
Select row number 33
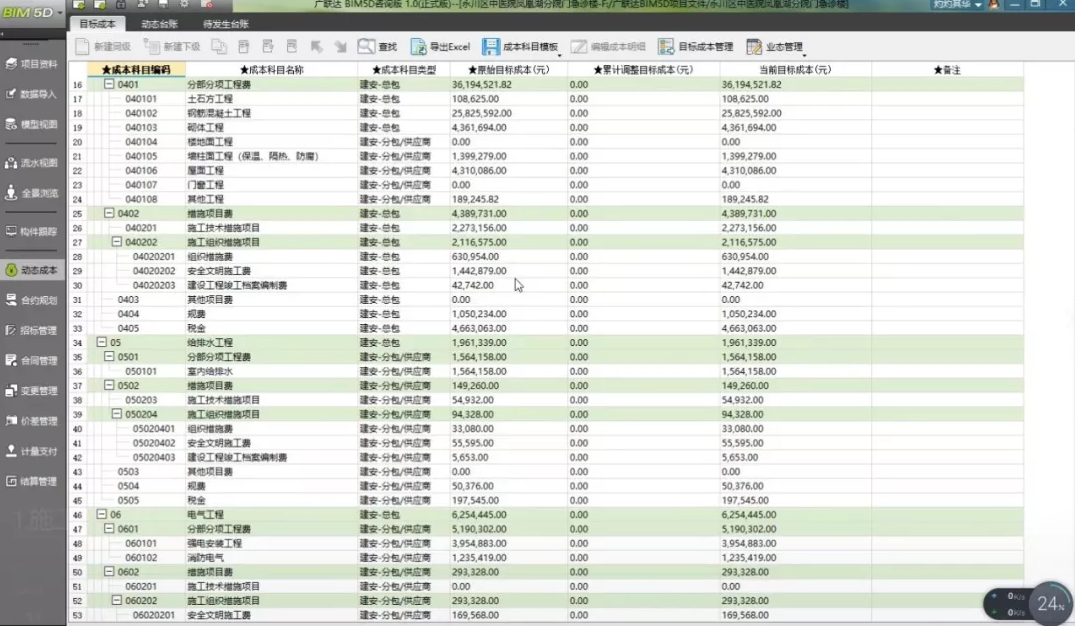(x=77, y=328)
